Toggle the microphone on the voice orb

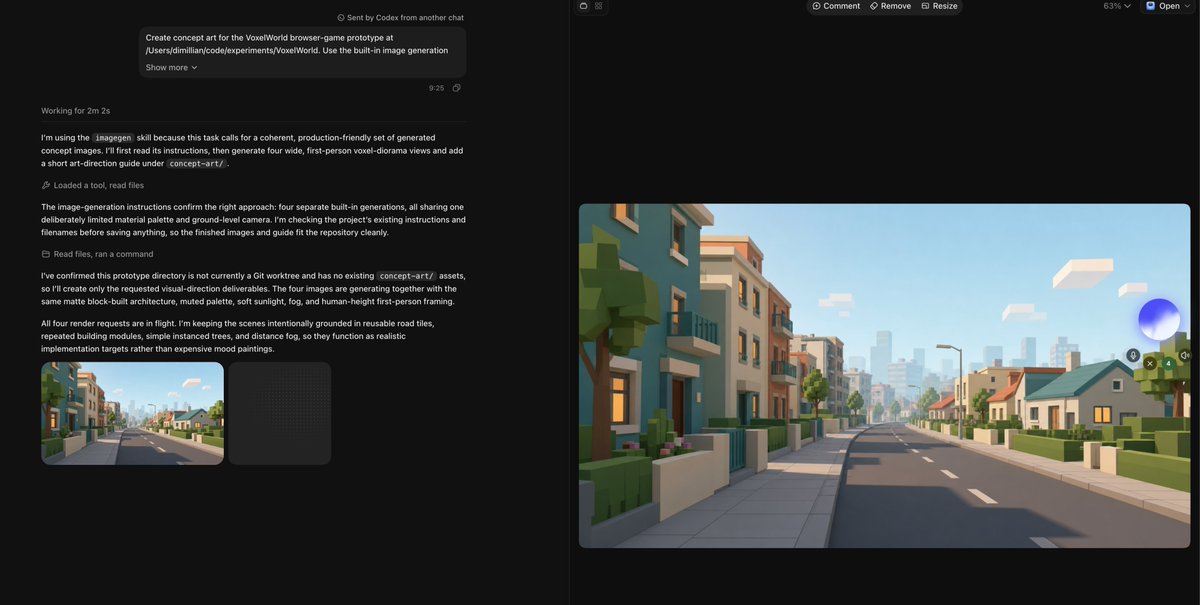1133,355
